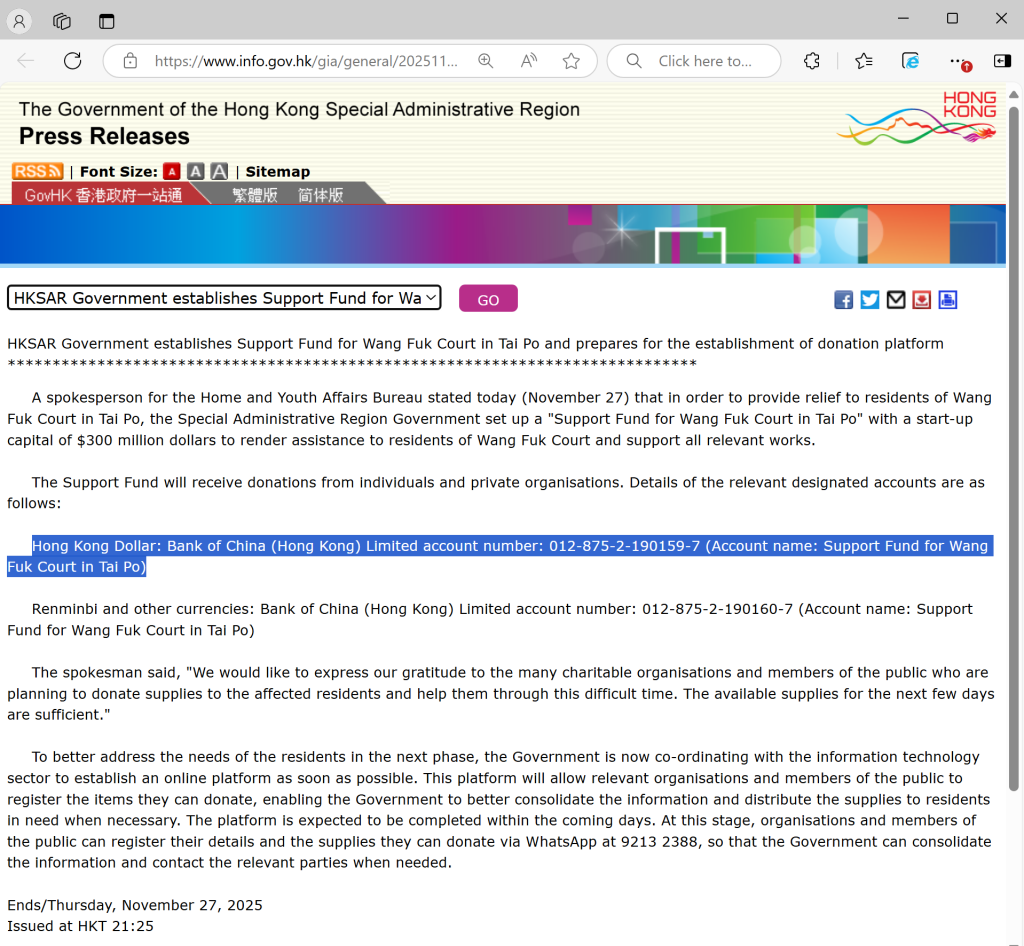Click the red download icon
1024x946 pixels.
921,299
